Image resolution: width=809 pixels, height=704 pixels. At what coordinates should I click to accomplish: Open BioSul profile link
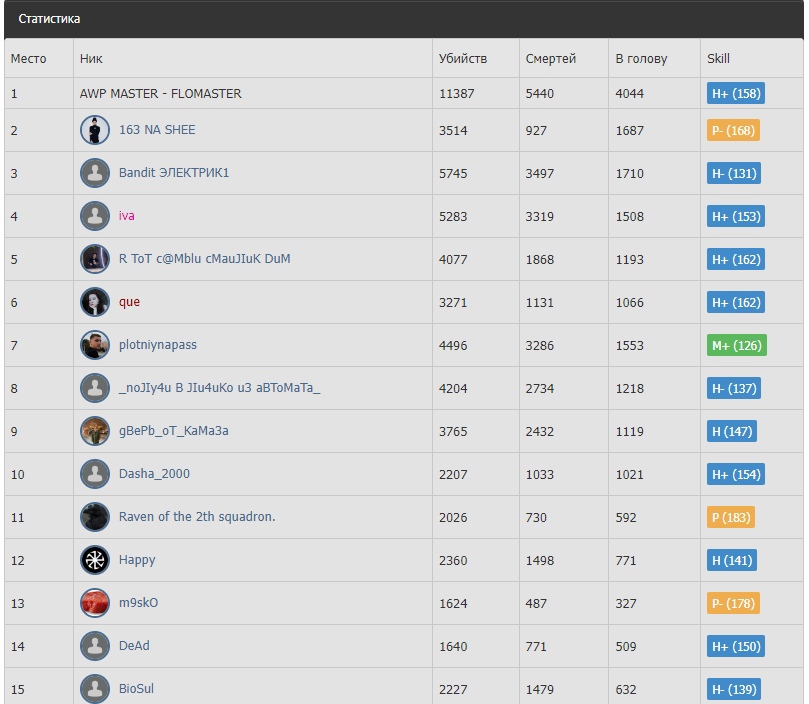136,689
